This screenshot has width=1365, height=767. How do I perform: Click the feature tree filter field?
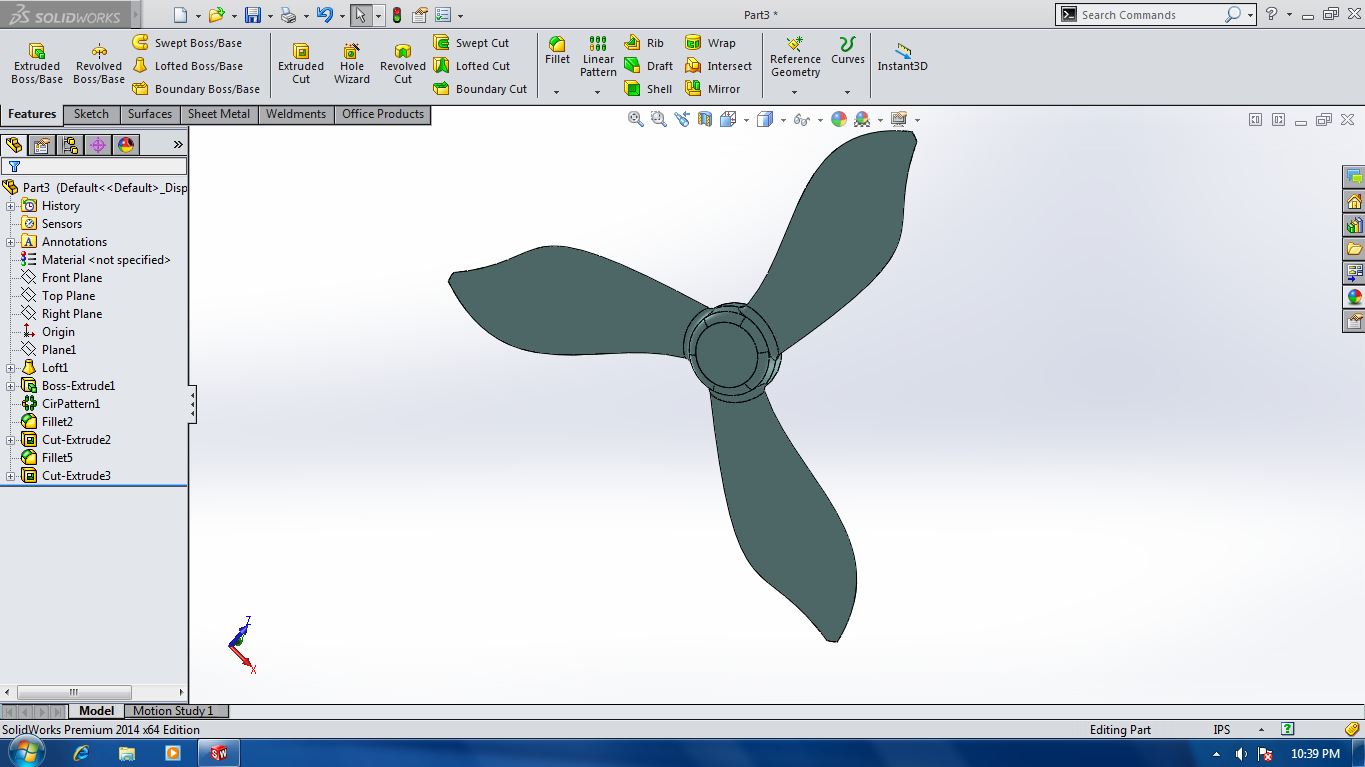94,166
